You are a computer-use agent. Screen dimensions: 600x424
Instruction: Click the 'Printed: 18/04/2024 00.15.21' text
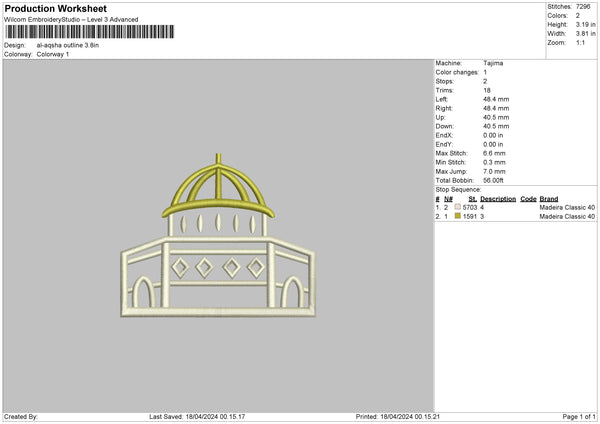point(398,416)
